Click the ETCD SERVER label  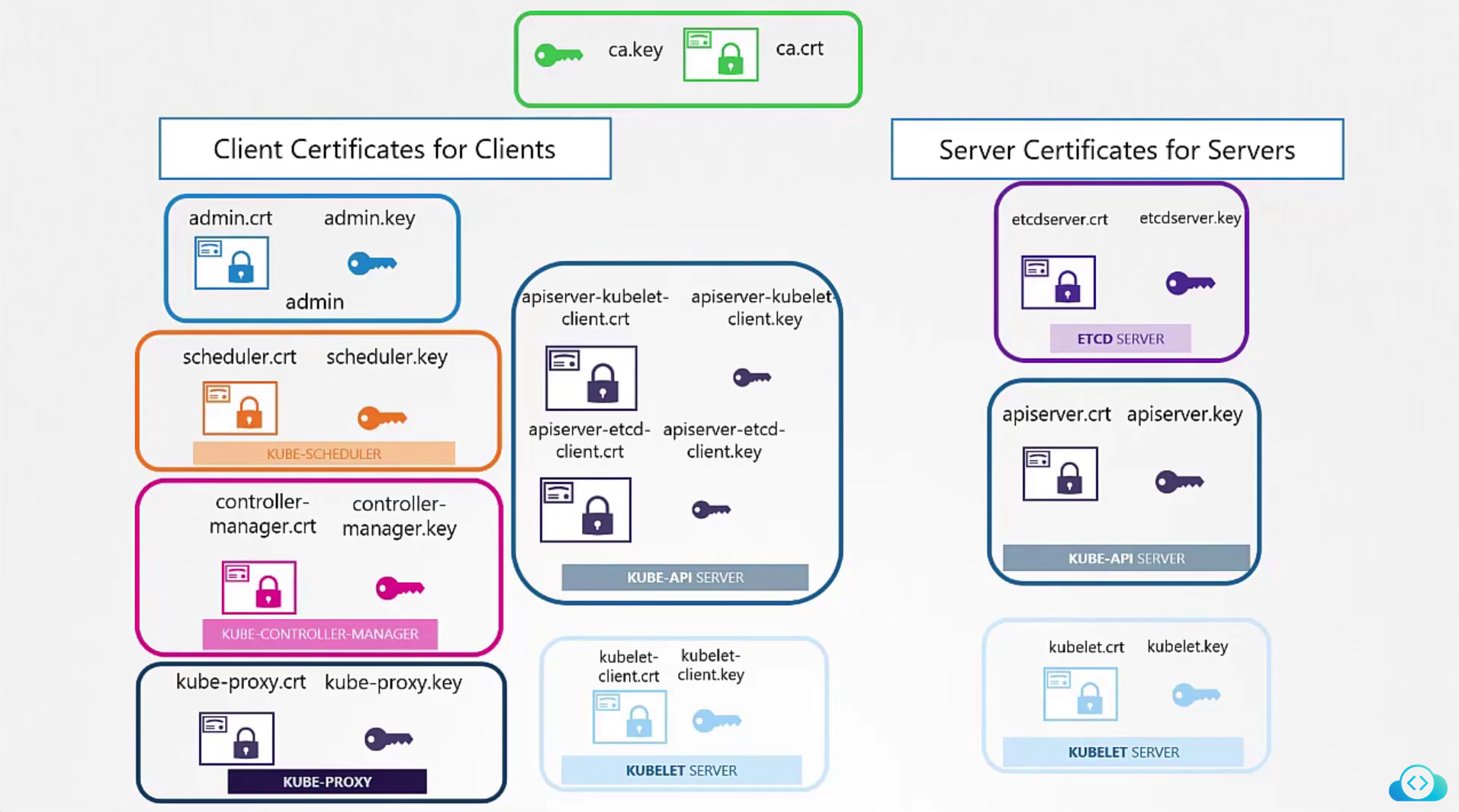tap(1120, 339)
